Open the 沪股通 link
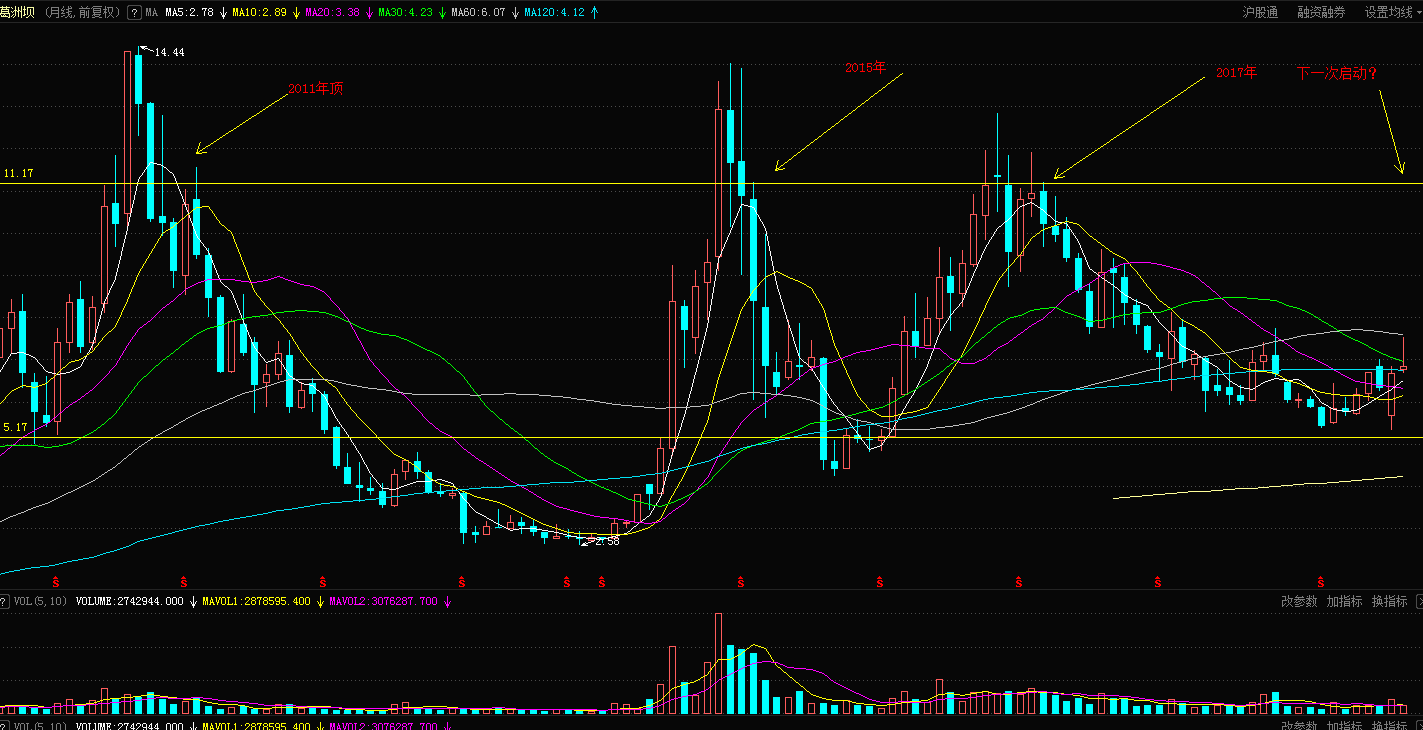 1260,12
